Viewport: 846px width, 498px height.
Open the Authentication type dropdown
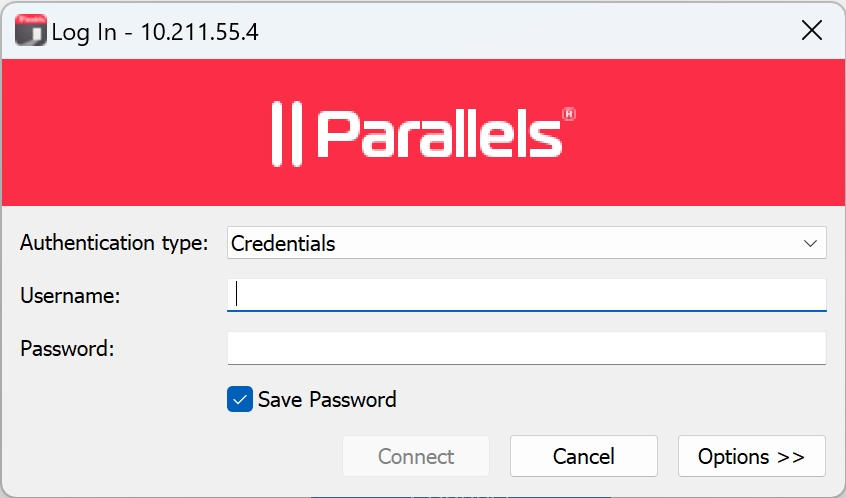tap(526, 243)
